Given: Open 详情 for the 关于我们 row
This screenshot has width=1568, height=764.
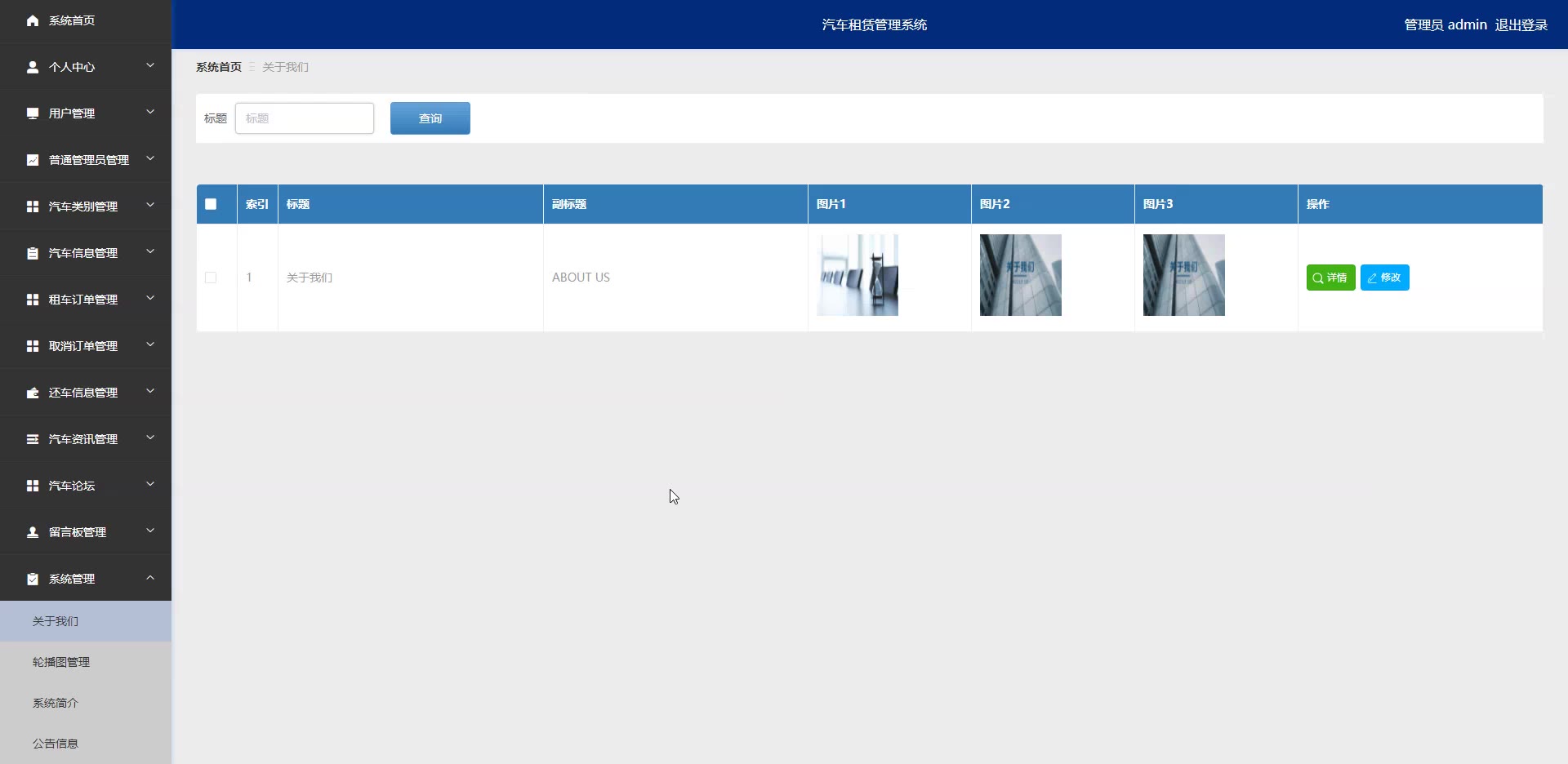Looking at the screenshot, I should tap(1330, 278).
